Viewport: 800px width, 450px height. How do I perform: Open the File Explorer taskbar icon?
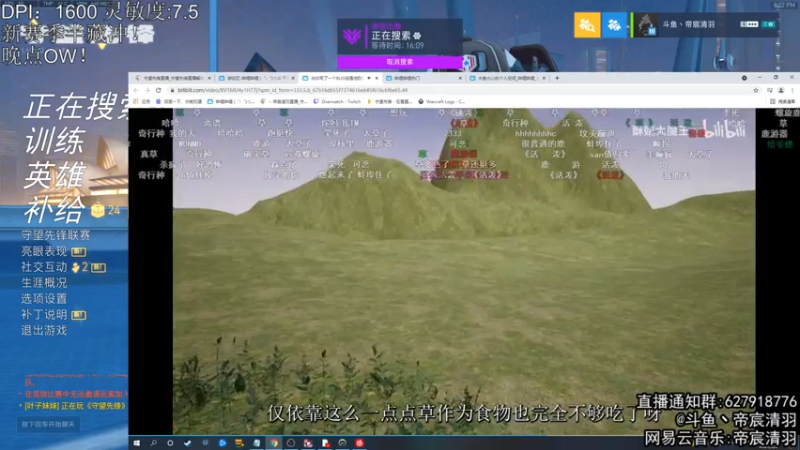pos(239,443)
